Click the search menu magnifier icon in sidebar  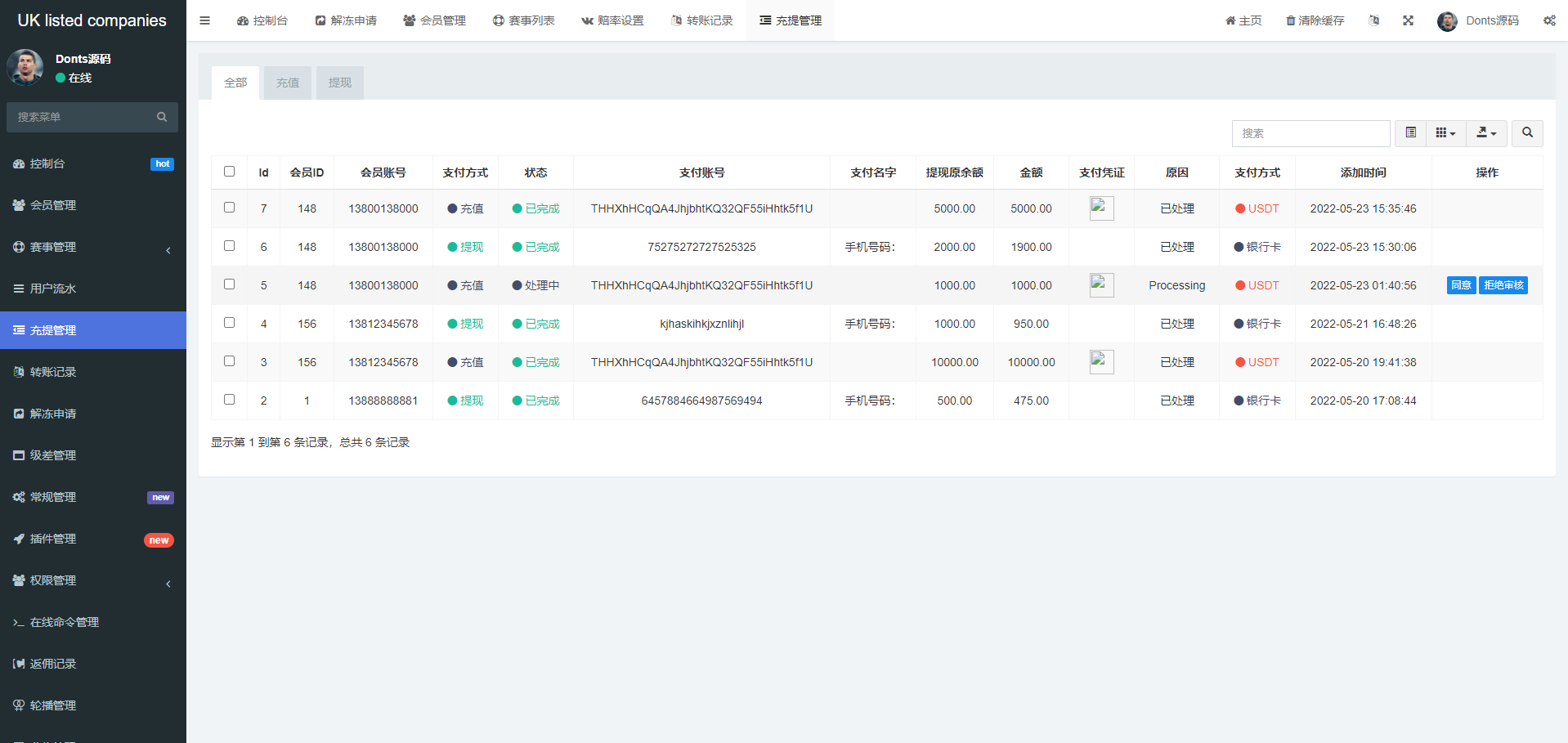pos(162,117)
